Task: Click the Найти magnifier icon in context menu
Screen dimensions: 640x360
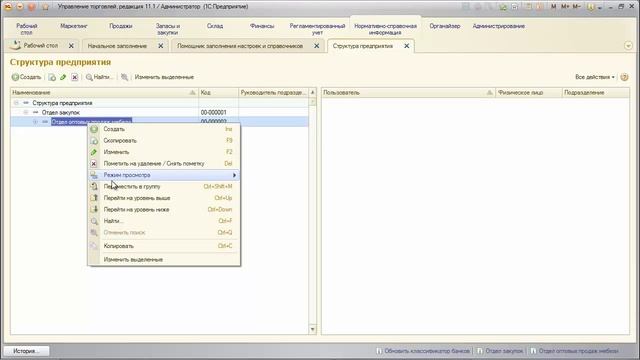Action: [94, 221]
